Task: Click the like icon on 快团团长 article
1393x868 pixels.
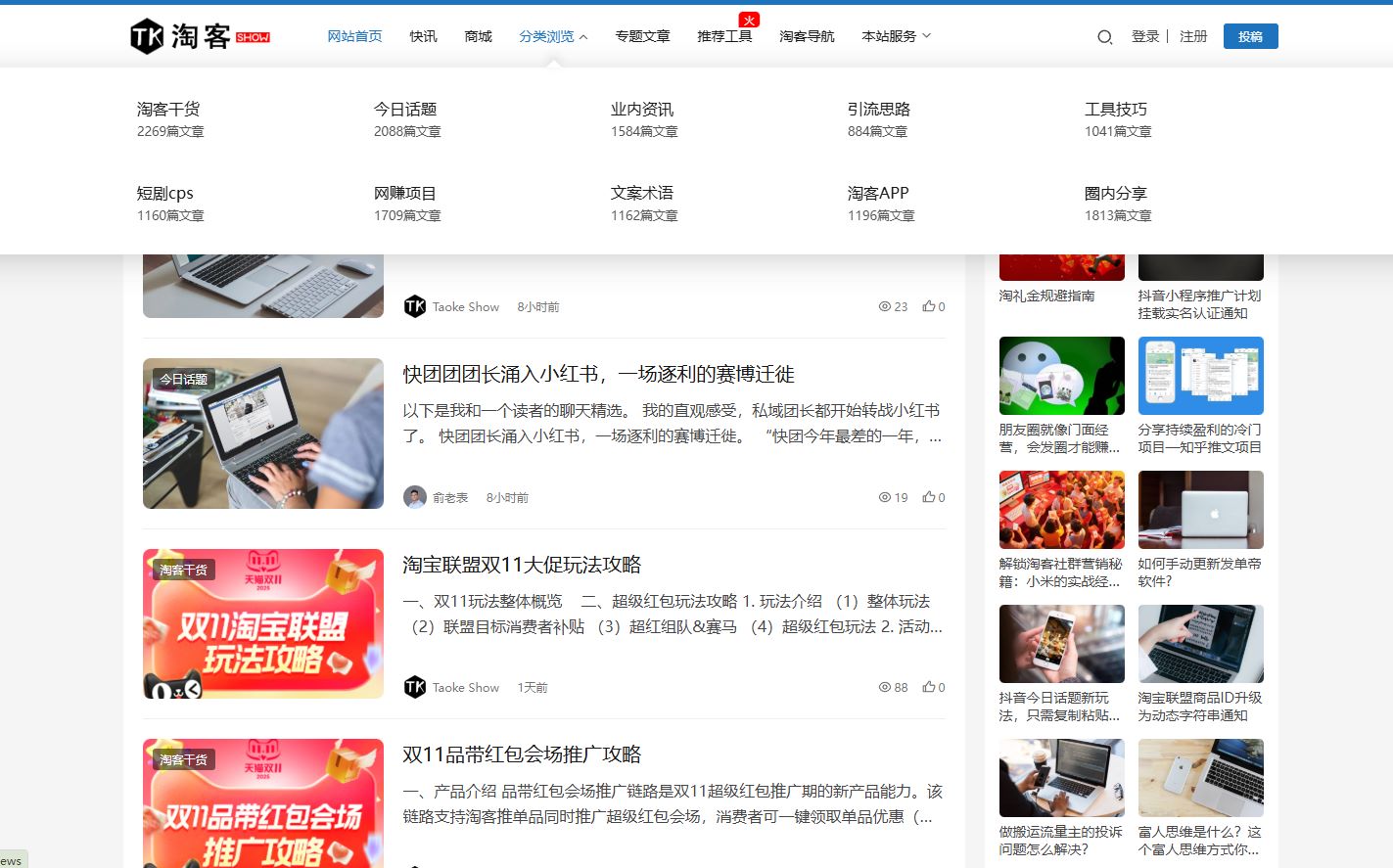Action: point(928,497)
